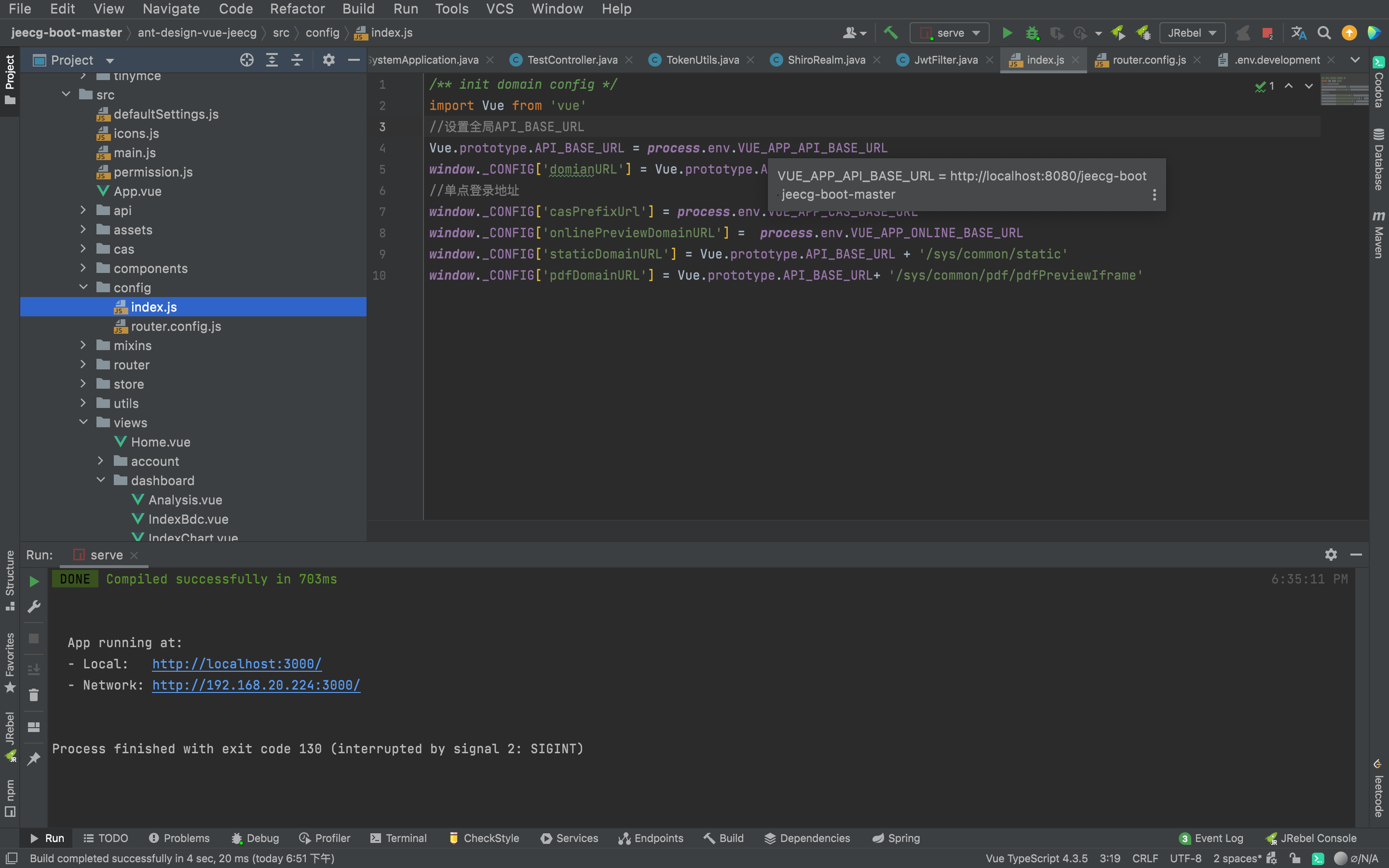The width and height of the screenshot is (1389, 868).
Task: Collapse all in the Project panel
Action: tap(297, 60)
